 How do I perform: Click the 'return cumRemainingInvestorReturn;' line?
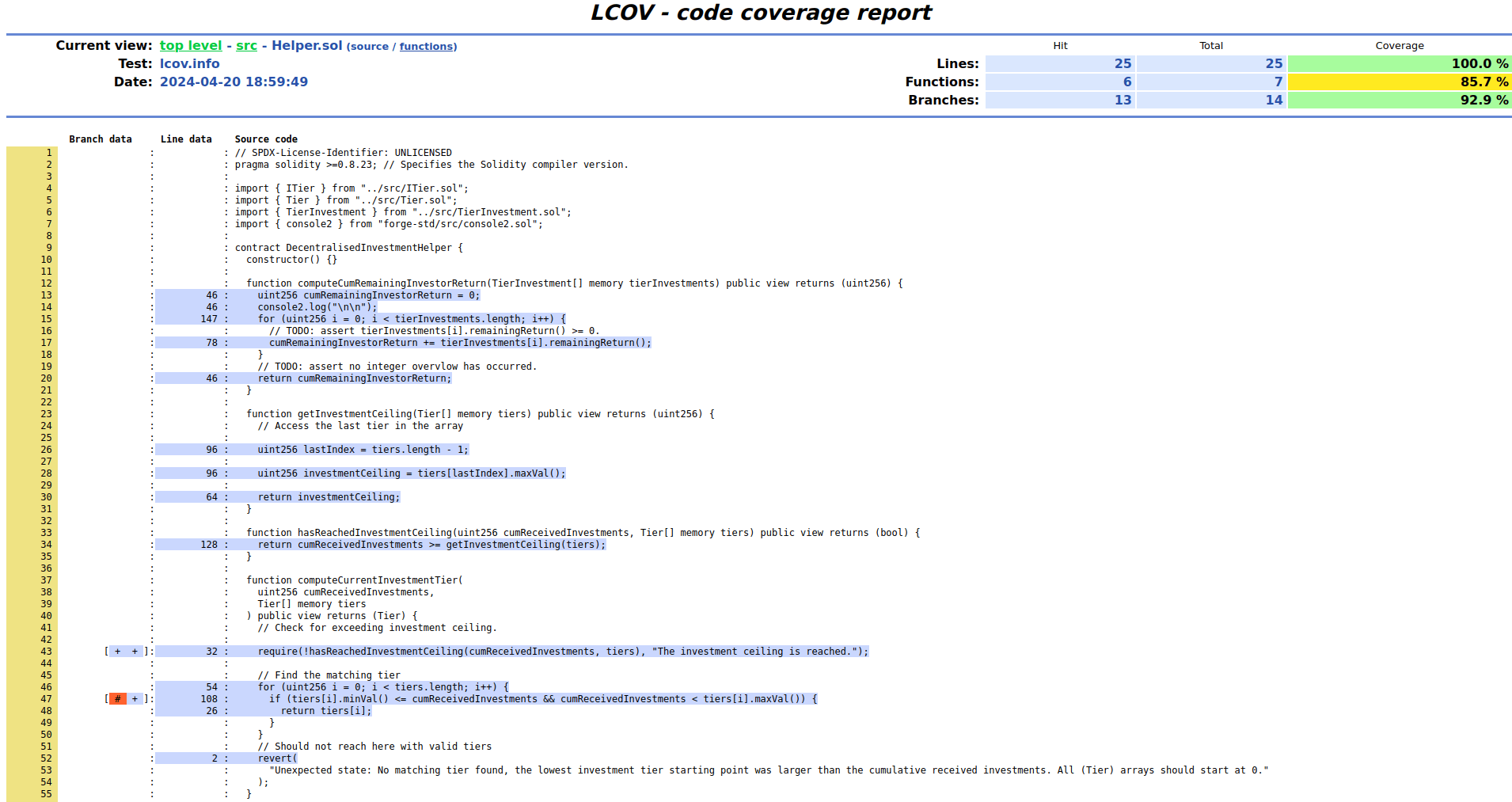355,378
